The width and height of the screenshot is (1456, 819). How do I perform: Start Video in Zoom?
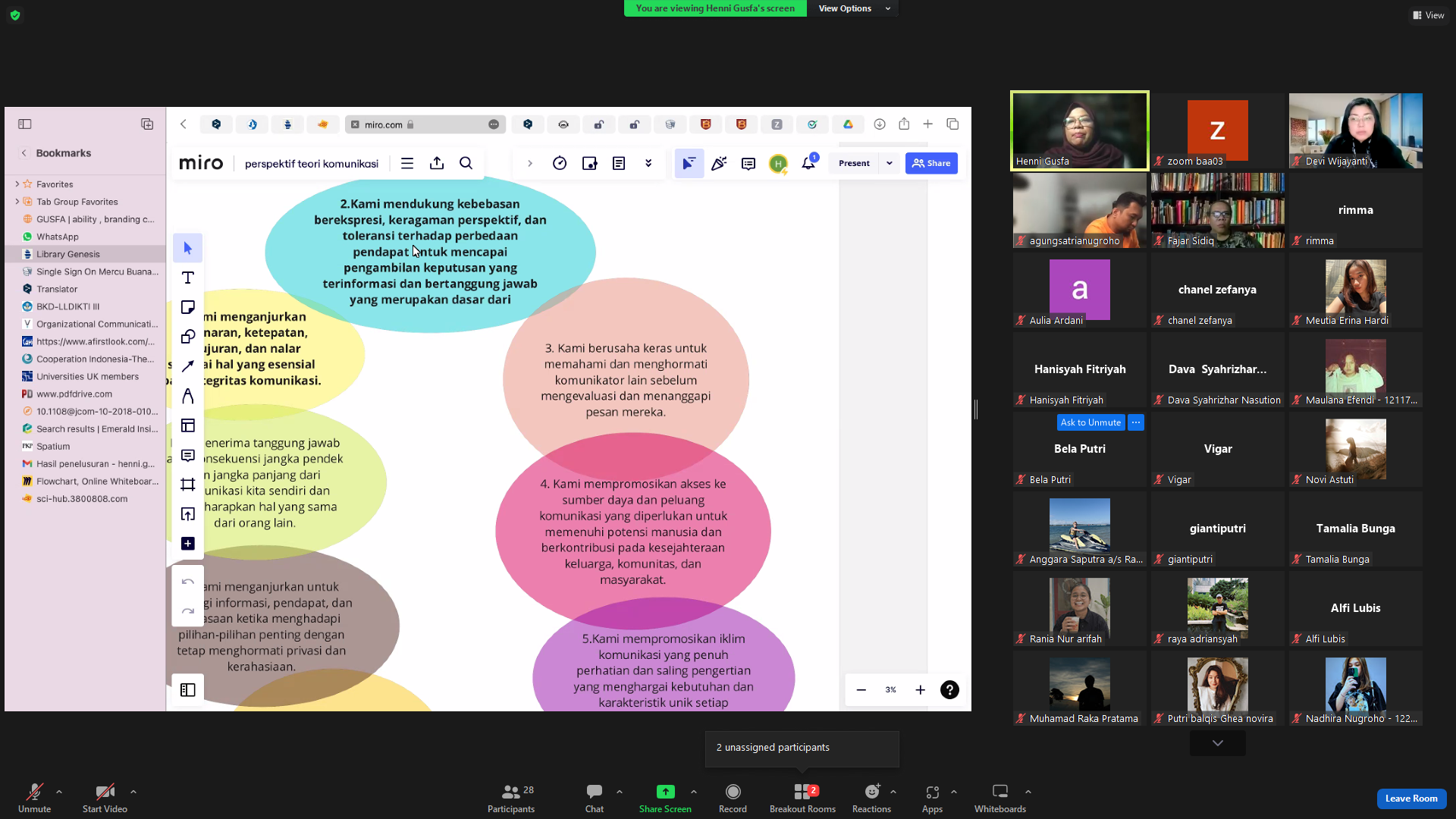pos(105,799)
